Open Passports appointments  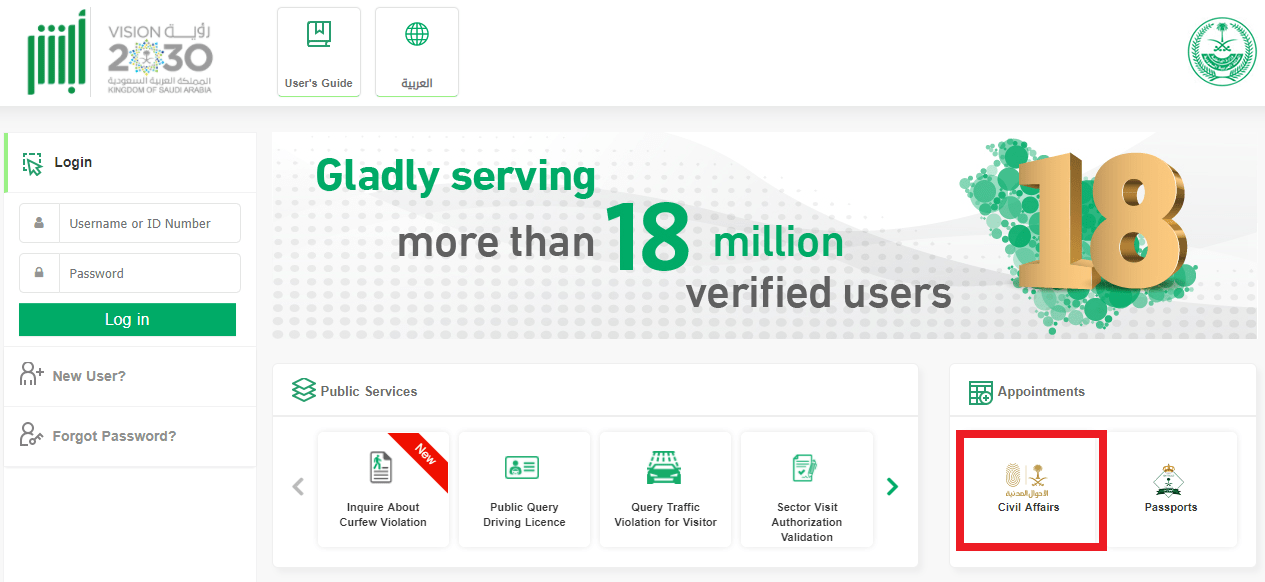point(1171,489)
